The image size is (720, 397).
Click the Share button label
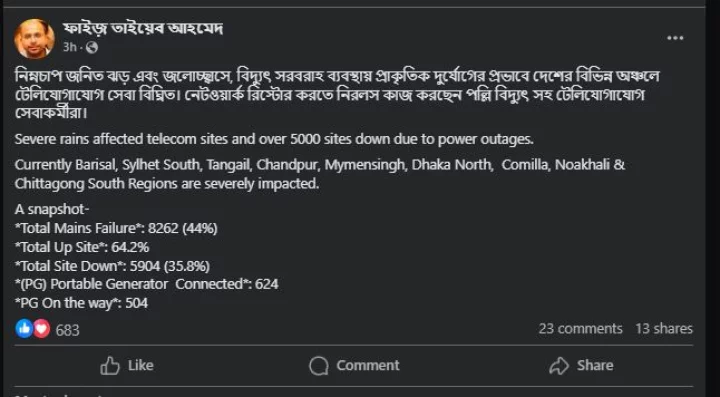(595, 365)
